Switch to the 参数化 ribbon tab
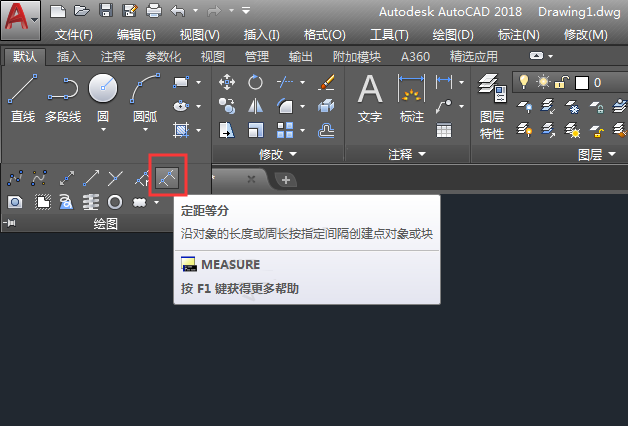 (163, 56)
